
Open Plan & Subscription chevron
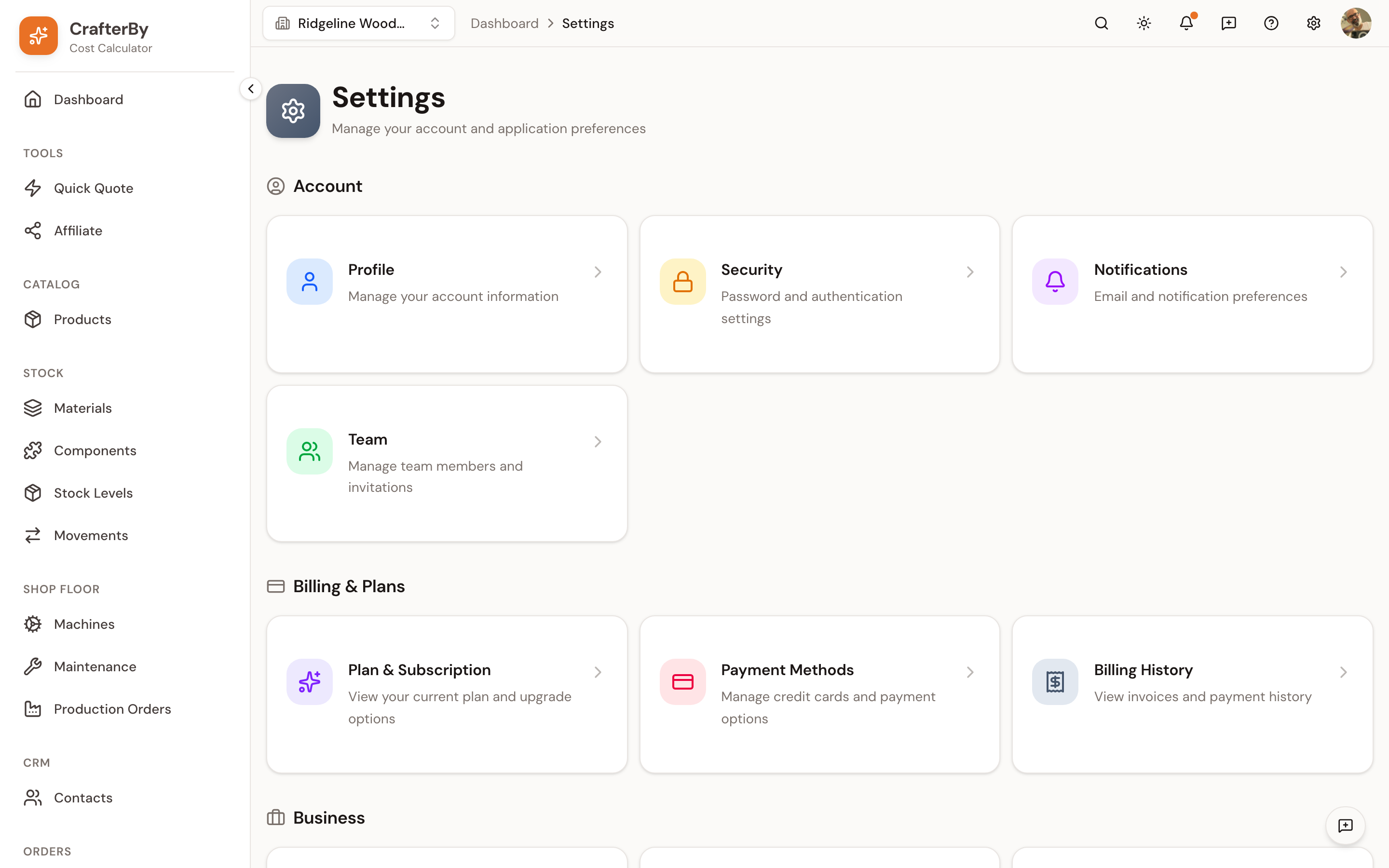(x=598, y=672)
